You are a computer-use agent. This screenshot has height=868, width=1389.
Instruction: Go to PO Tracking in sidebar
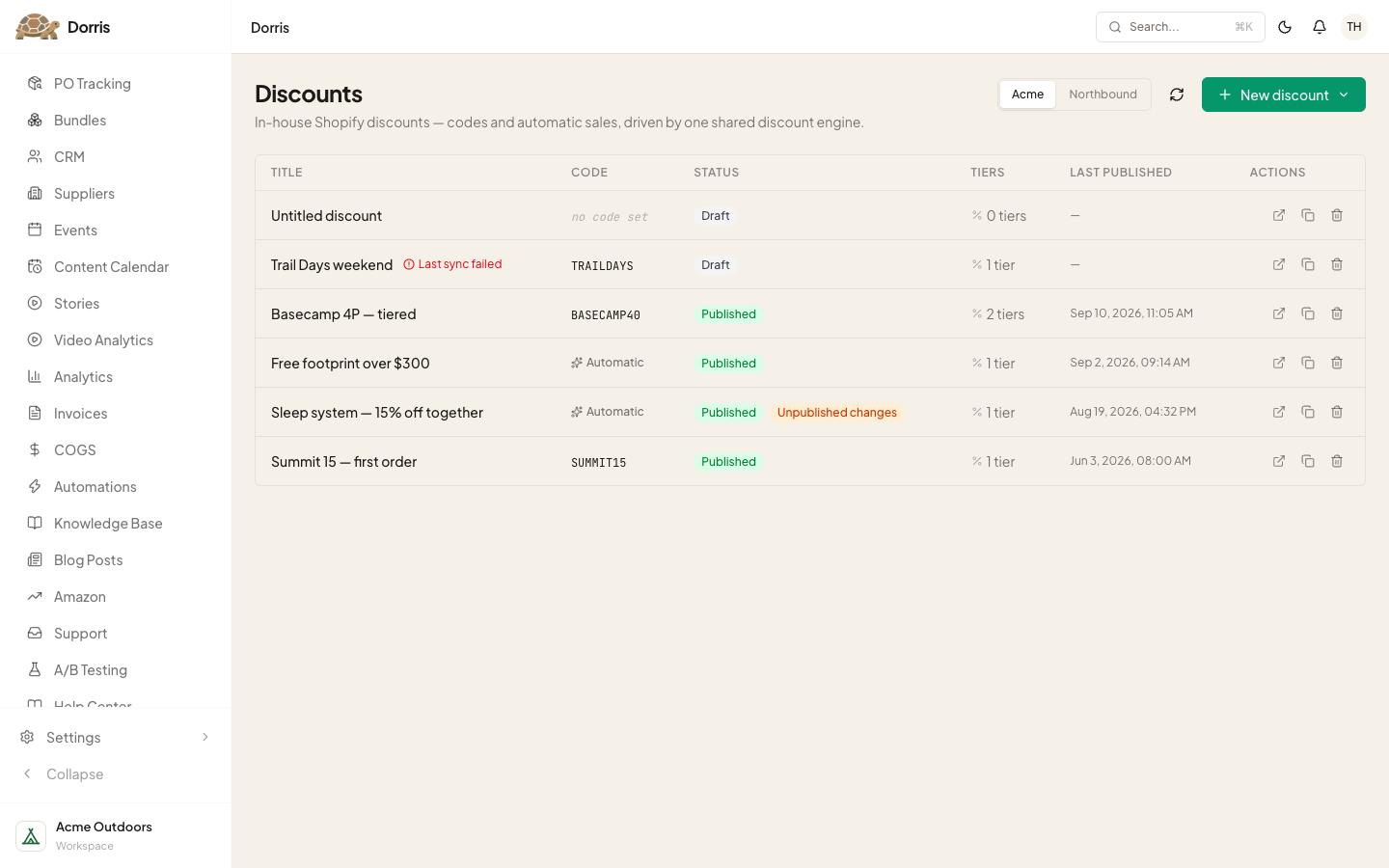(116, 84)
